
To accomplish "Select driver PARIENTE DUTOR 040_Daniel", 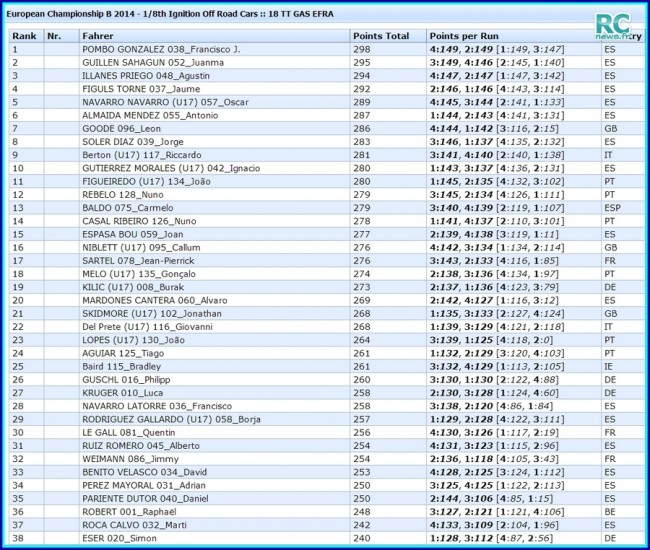I will (x=146, y=499).
